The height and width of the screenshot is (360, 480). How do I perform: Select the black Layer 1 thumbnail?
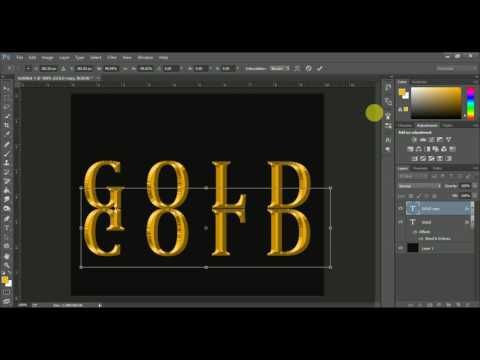click(x=413, y=248)
